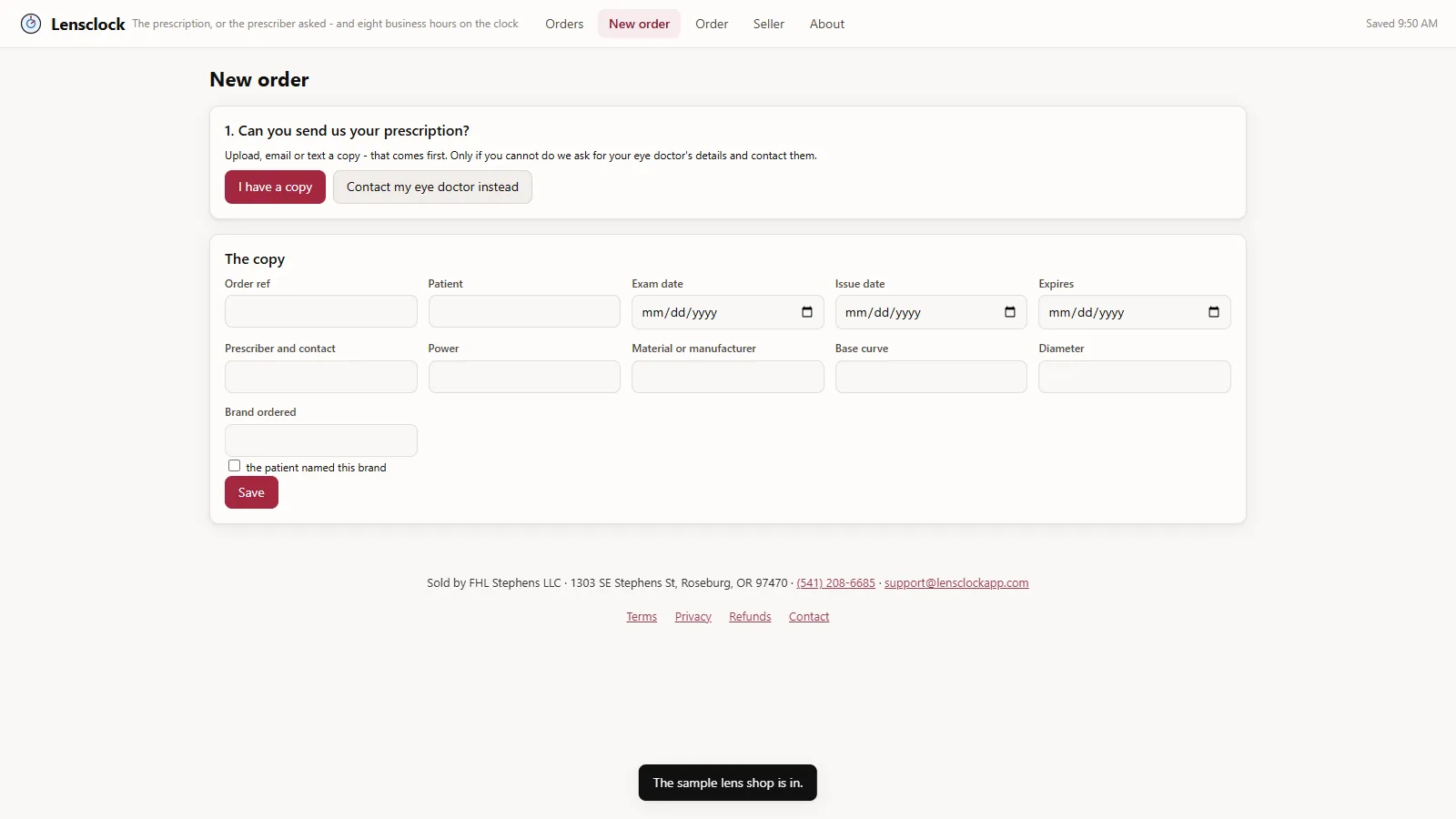1456x819 pixels.
Task: Click into the Power input field
Action: pos(524,377)
